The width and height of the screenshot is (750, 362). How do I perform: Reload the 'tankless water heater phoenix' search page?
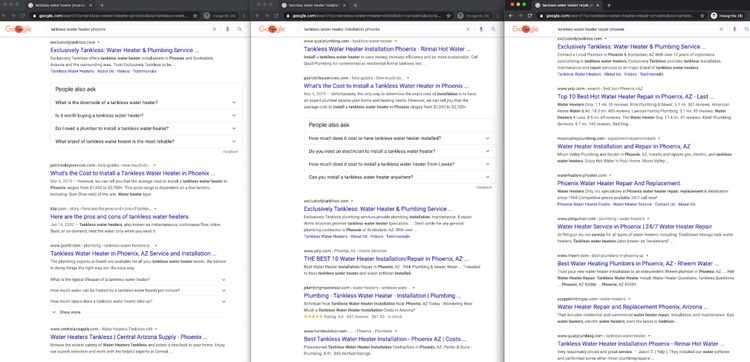click(23, 16)
